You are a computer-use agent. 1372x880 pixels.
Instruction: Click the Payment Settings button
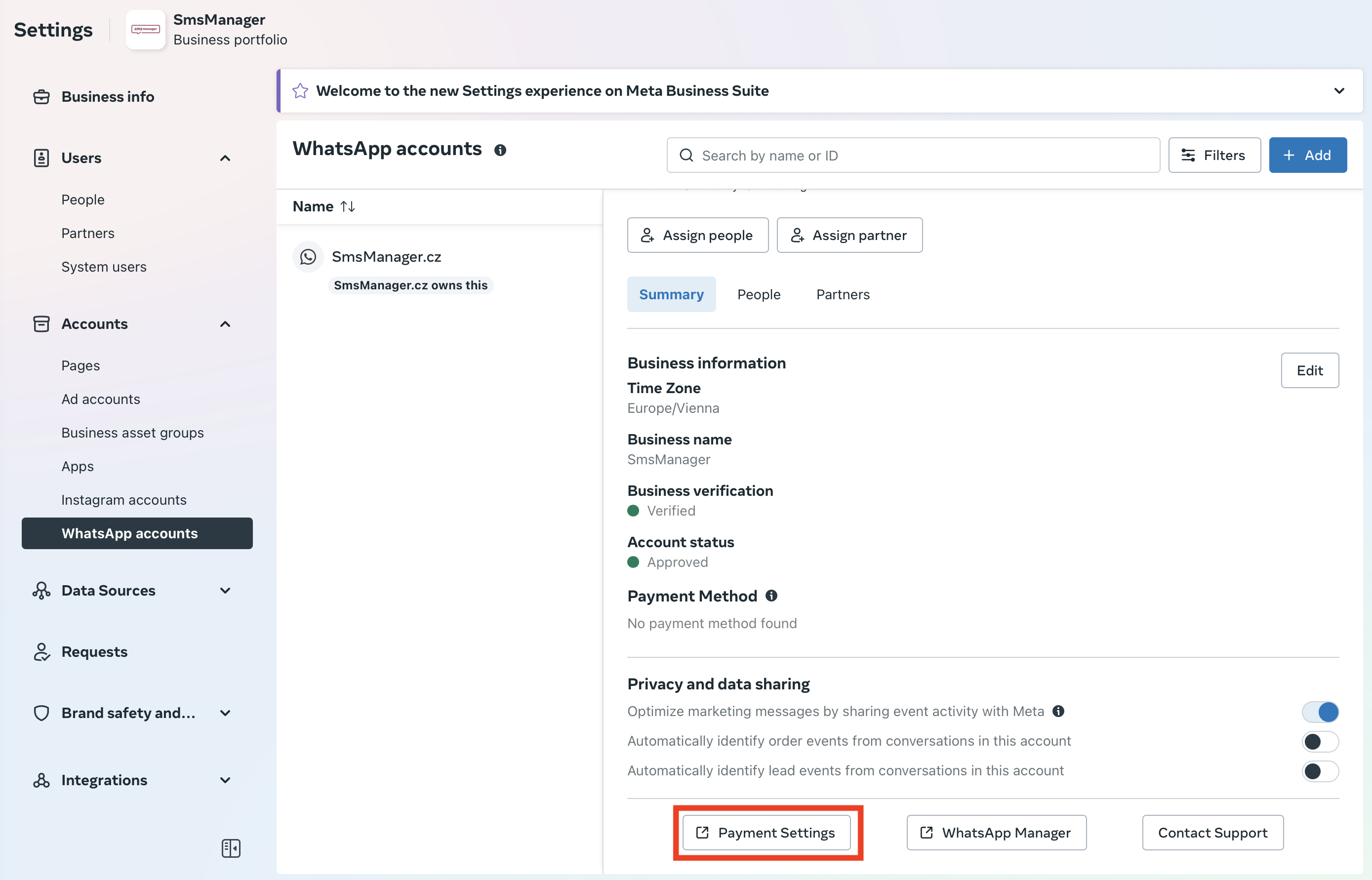pyautogui.click(x=767, y=833)
